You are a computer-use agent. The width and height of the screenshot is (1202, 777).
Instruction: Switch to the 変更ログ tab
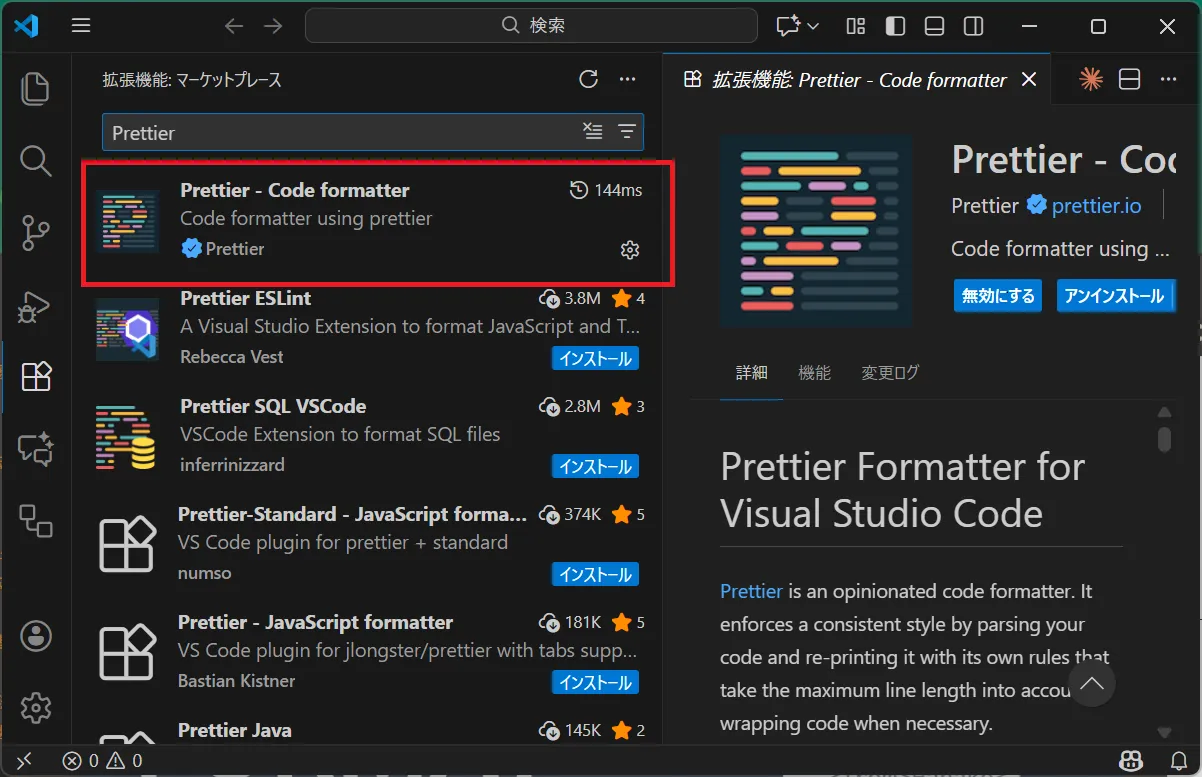click(890, 373)
